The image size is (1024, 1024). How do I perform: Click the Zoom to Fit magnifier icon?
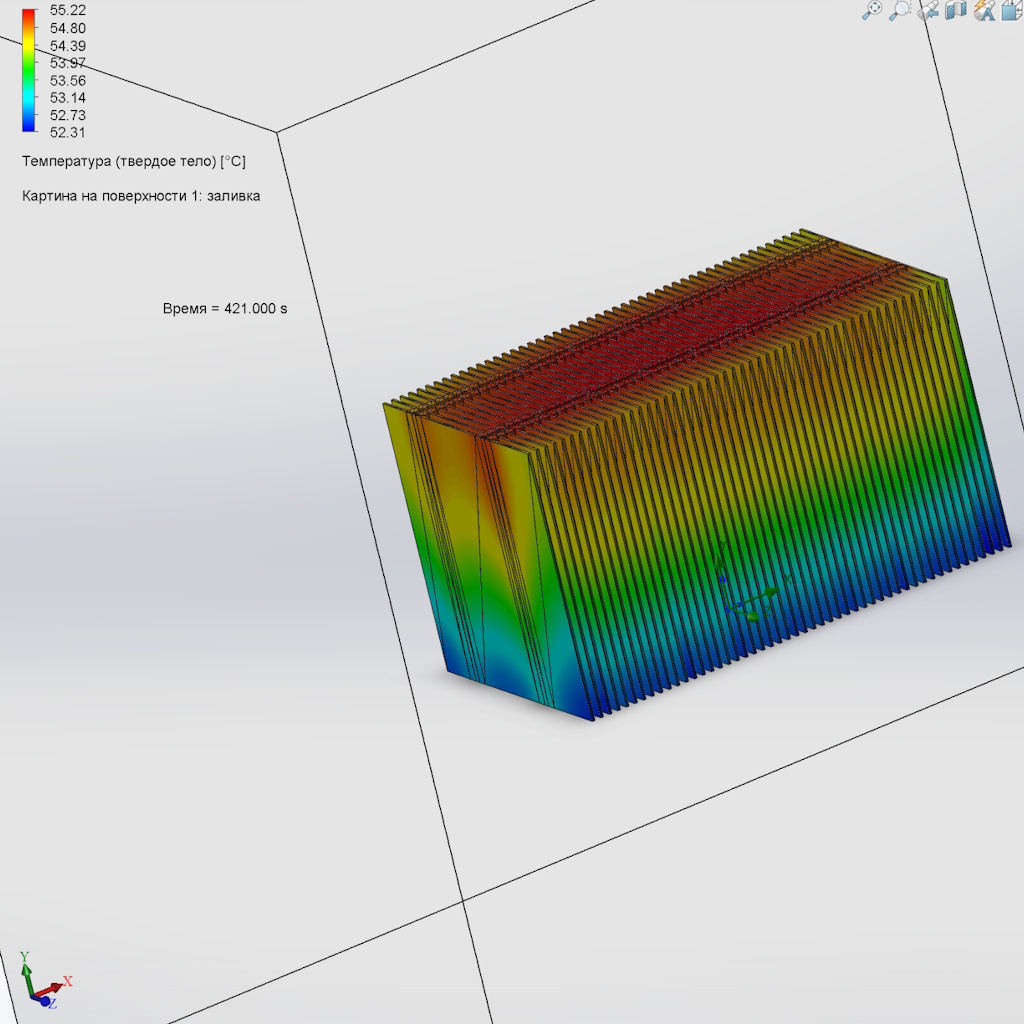click(872, 10)
